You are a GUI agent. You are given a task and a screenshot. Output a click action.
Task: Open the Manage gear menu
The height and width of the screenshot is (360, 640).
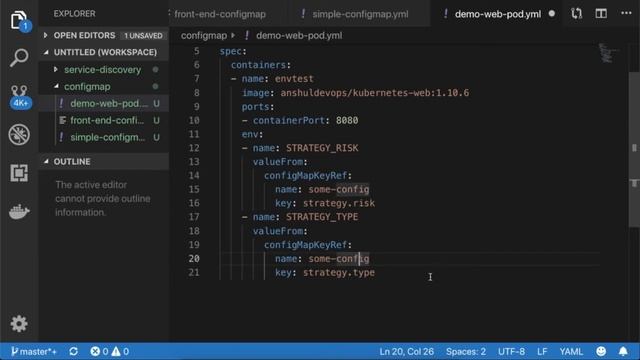pos(19,324)
